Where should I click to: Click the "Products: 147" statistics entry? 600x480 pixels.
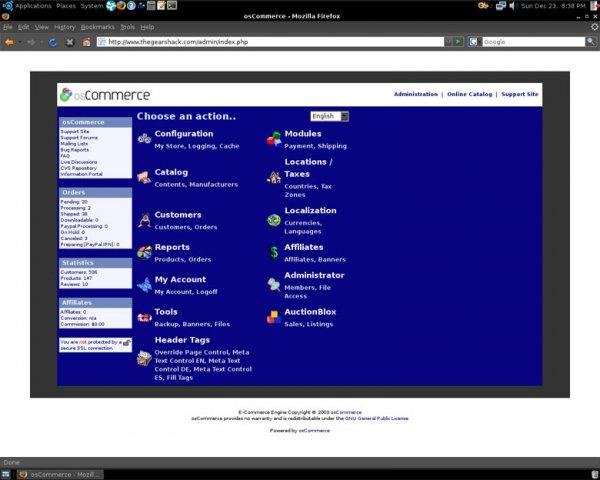pos(76,278)
